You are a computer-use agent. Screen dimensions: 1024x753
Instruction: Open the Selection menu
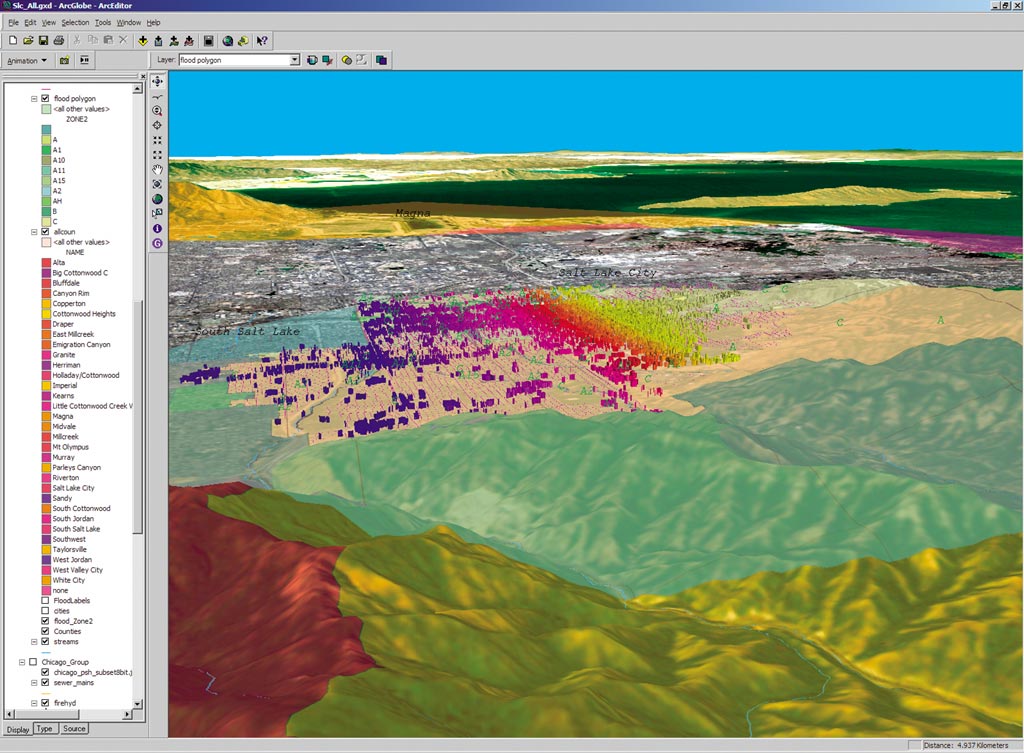point(75,22)
